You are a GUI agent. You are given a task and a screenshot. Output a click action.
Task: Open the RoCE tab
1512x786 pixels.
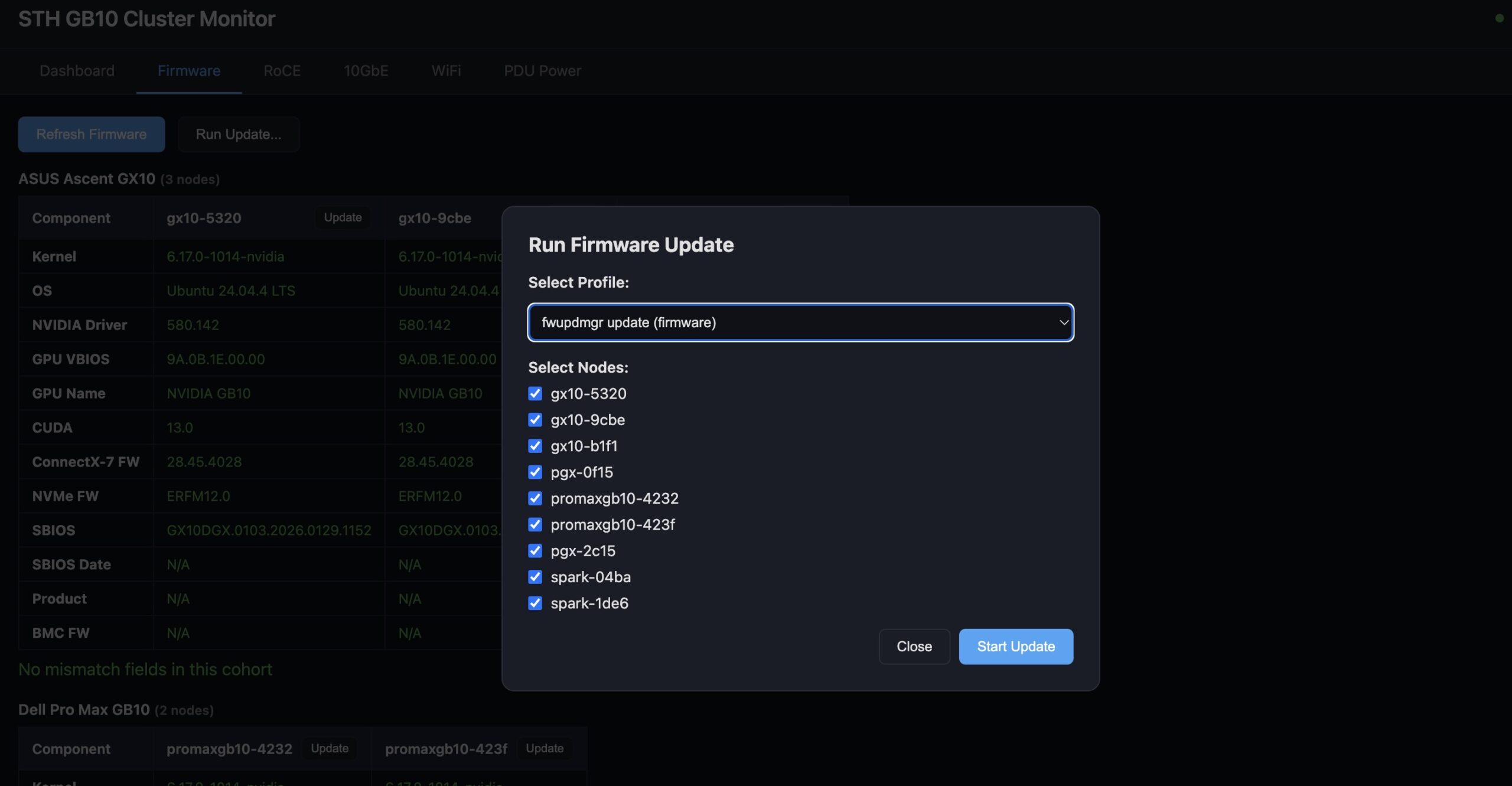click(x=282, y=71)
